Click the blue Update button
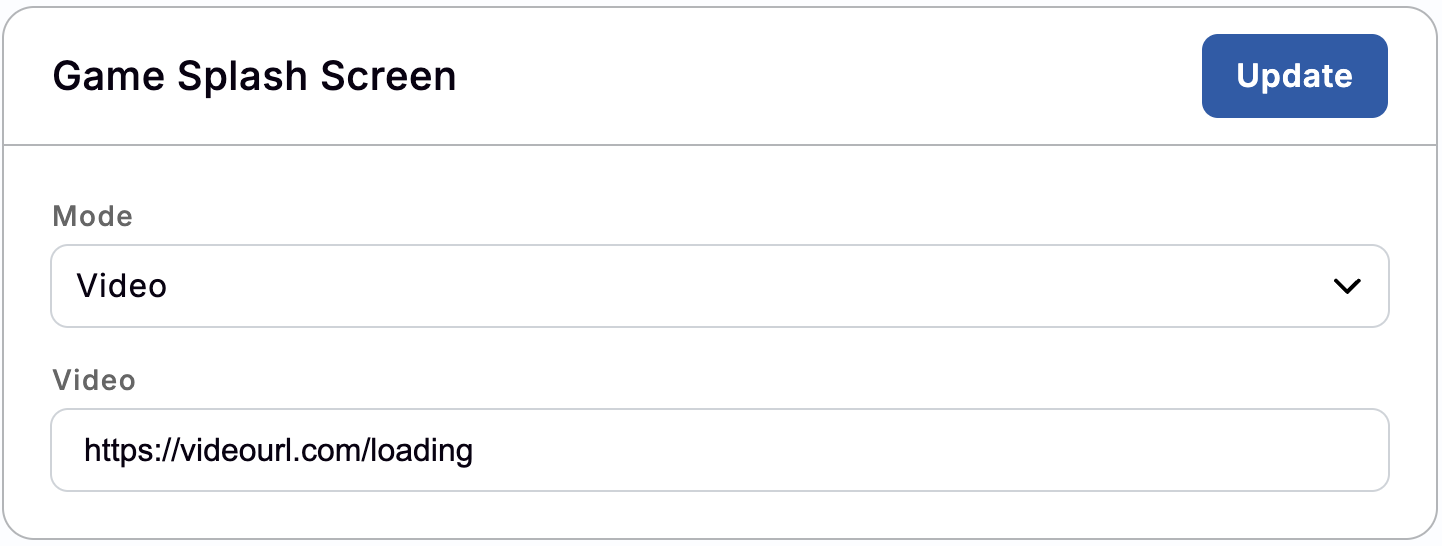Viewport: 1442px width, 546px height. click(1294, 76)
